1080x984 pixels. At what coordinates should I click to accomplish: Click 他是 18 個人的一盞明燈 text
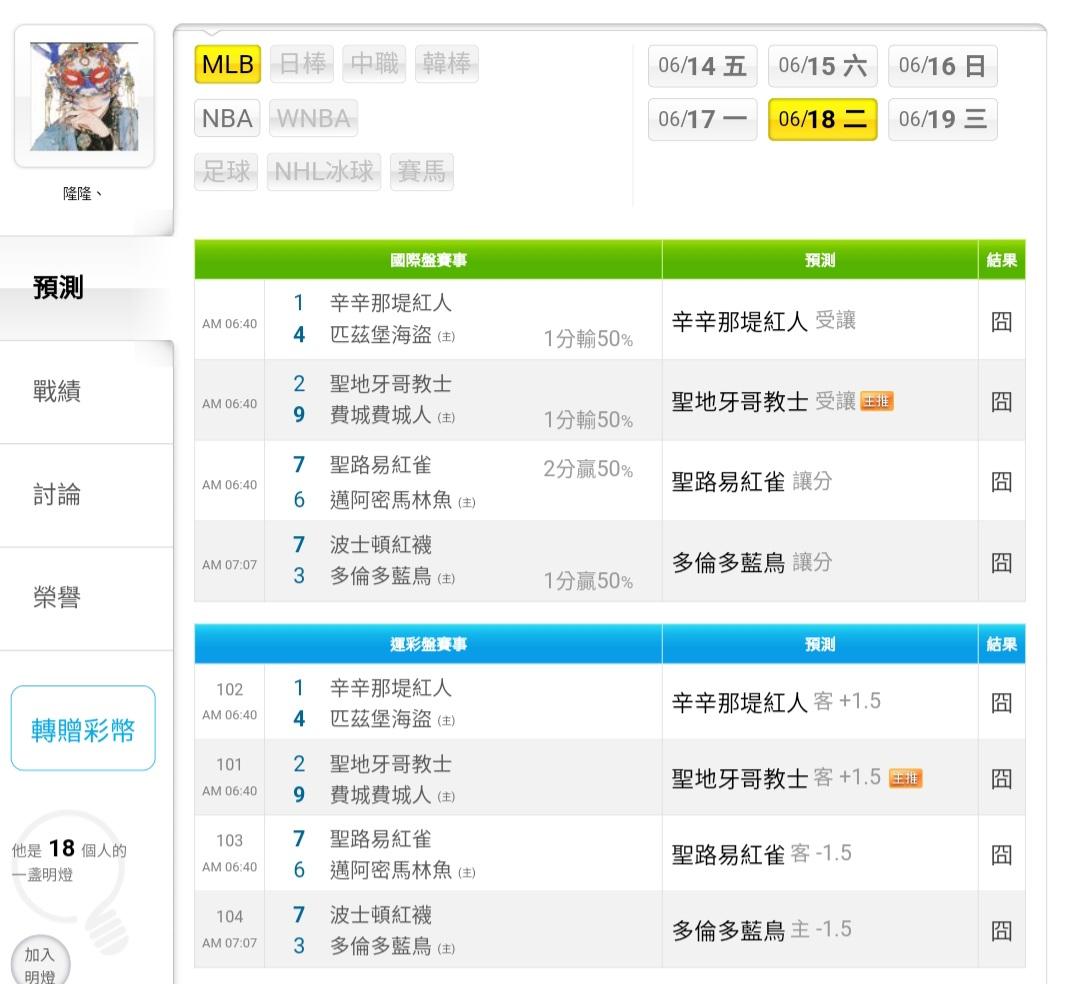pyautogui.click(x=69, y=861)
